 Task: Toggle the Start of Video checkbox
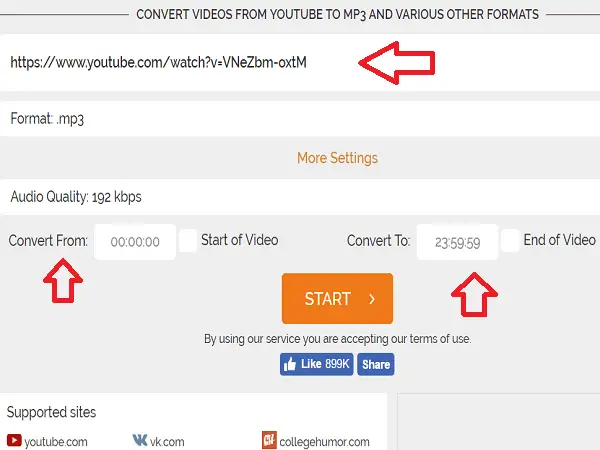point(188,241)
